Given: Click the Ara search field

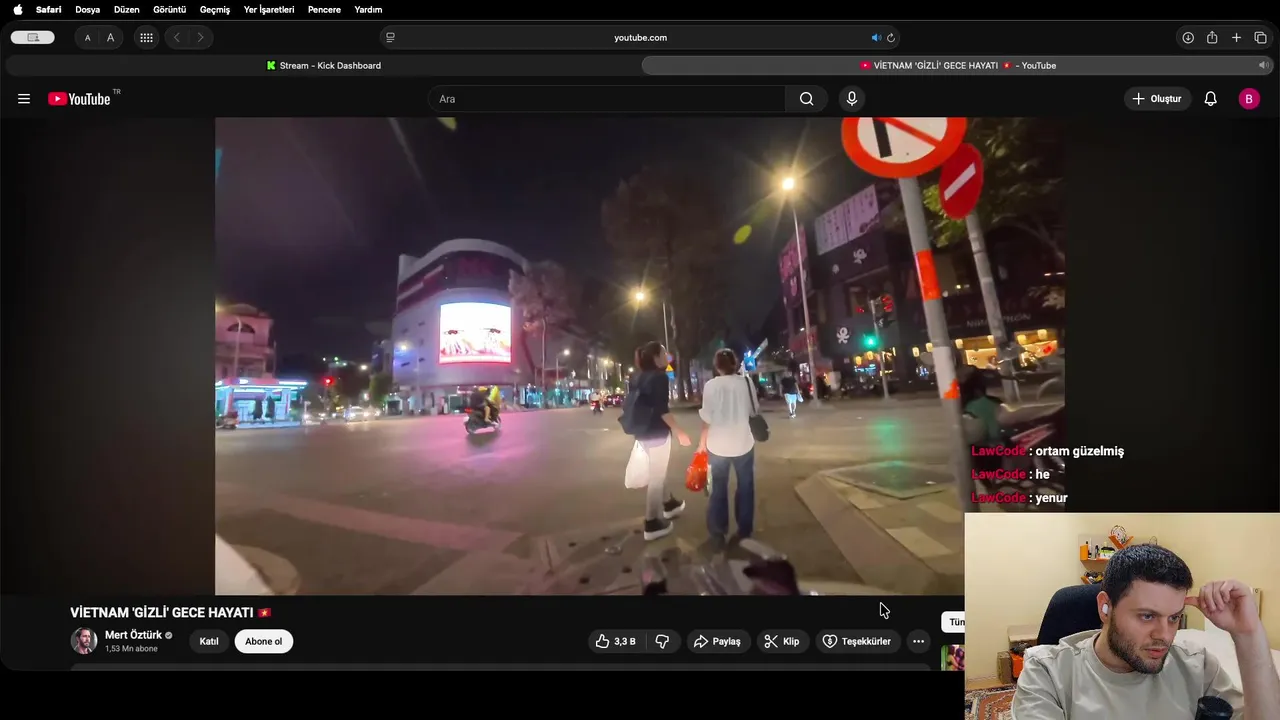Looking at the screenshot, I should [607, 99].
